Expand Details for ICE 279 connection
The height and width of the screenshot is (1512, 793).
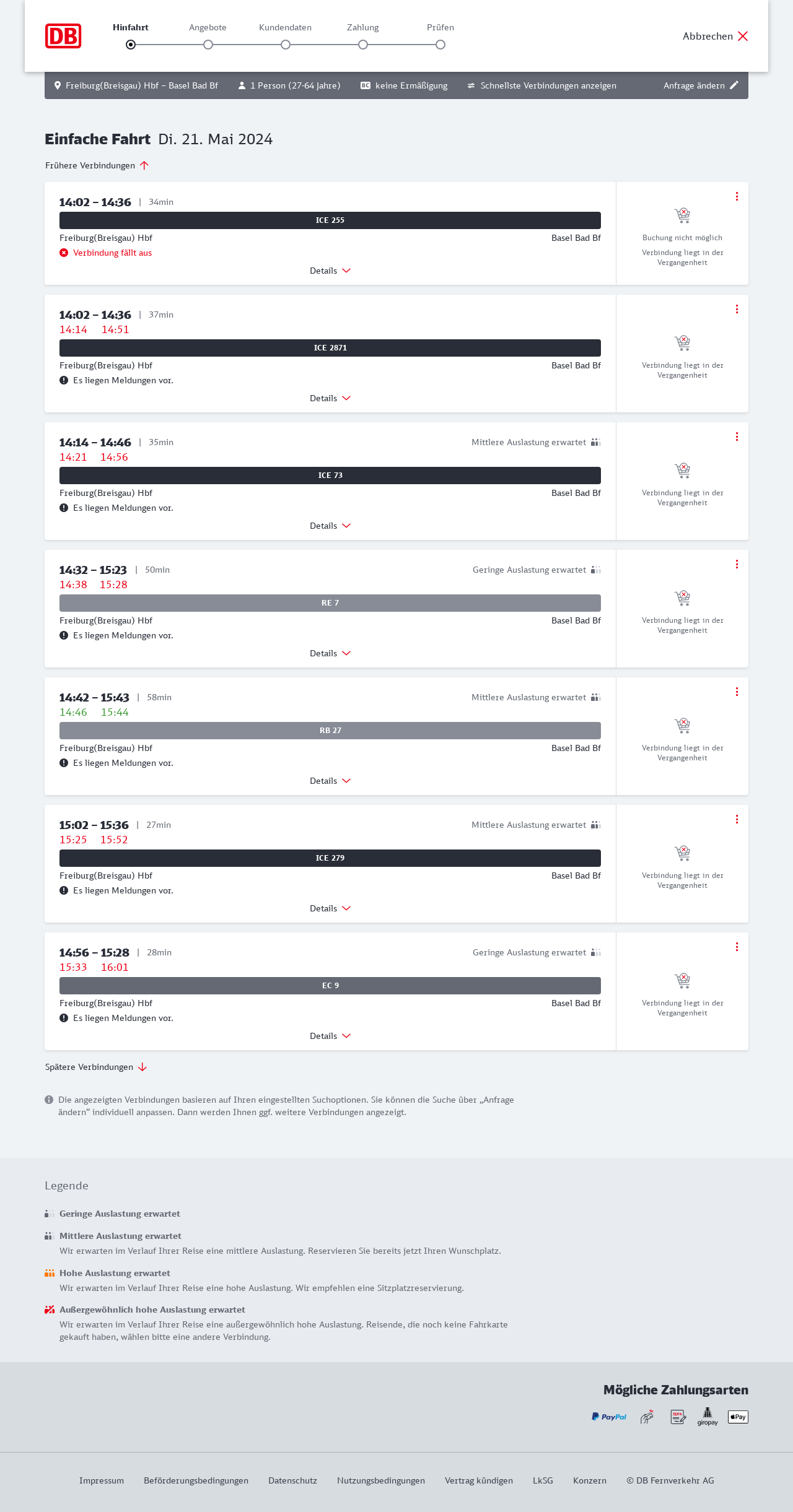(330, 908)
